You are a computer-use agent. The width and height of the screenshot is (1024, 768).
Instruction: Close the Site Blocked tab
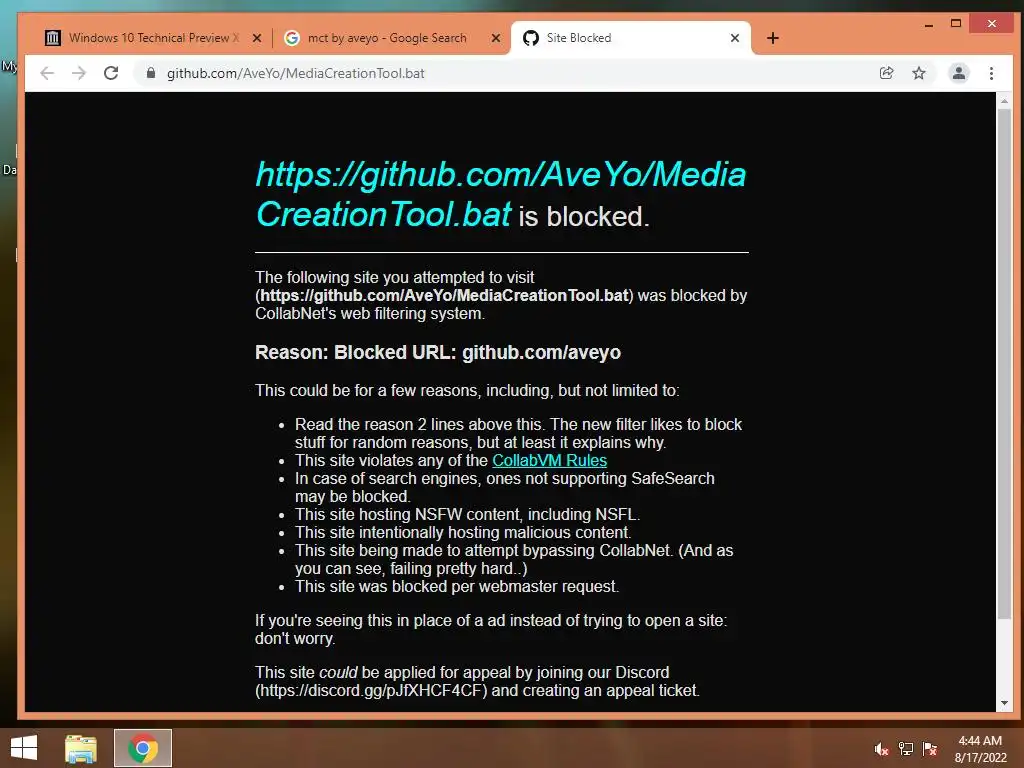(735, 38)
